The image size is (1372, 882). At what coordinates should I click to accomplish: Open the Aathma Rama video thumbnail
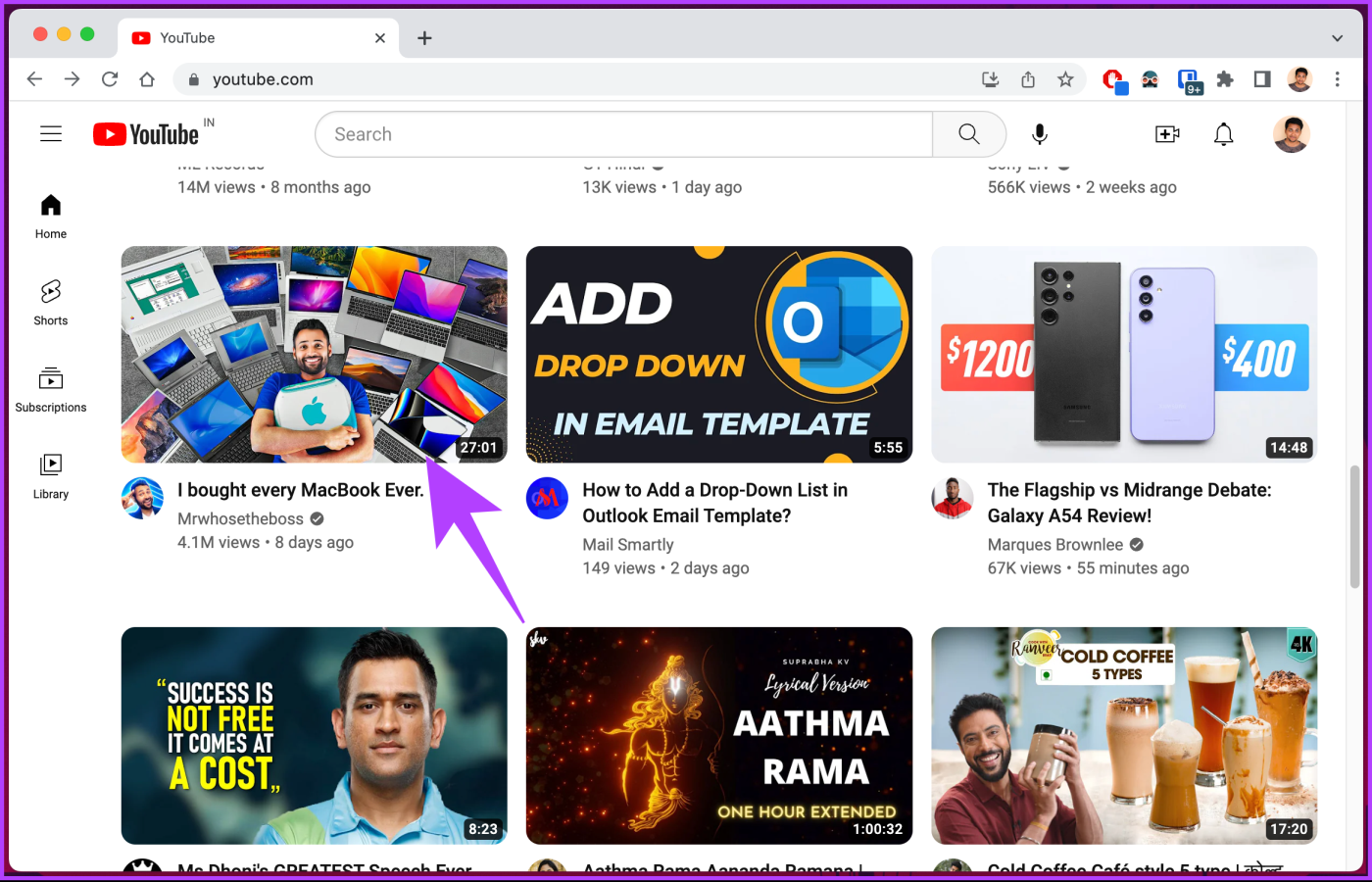click(x=719, y=735)
